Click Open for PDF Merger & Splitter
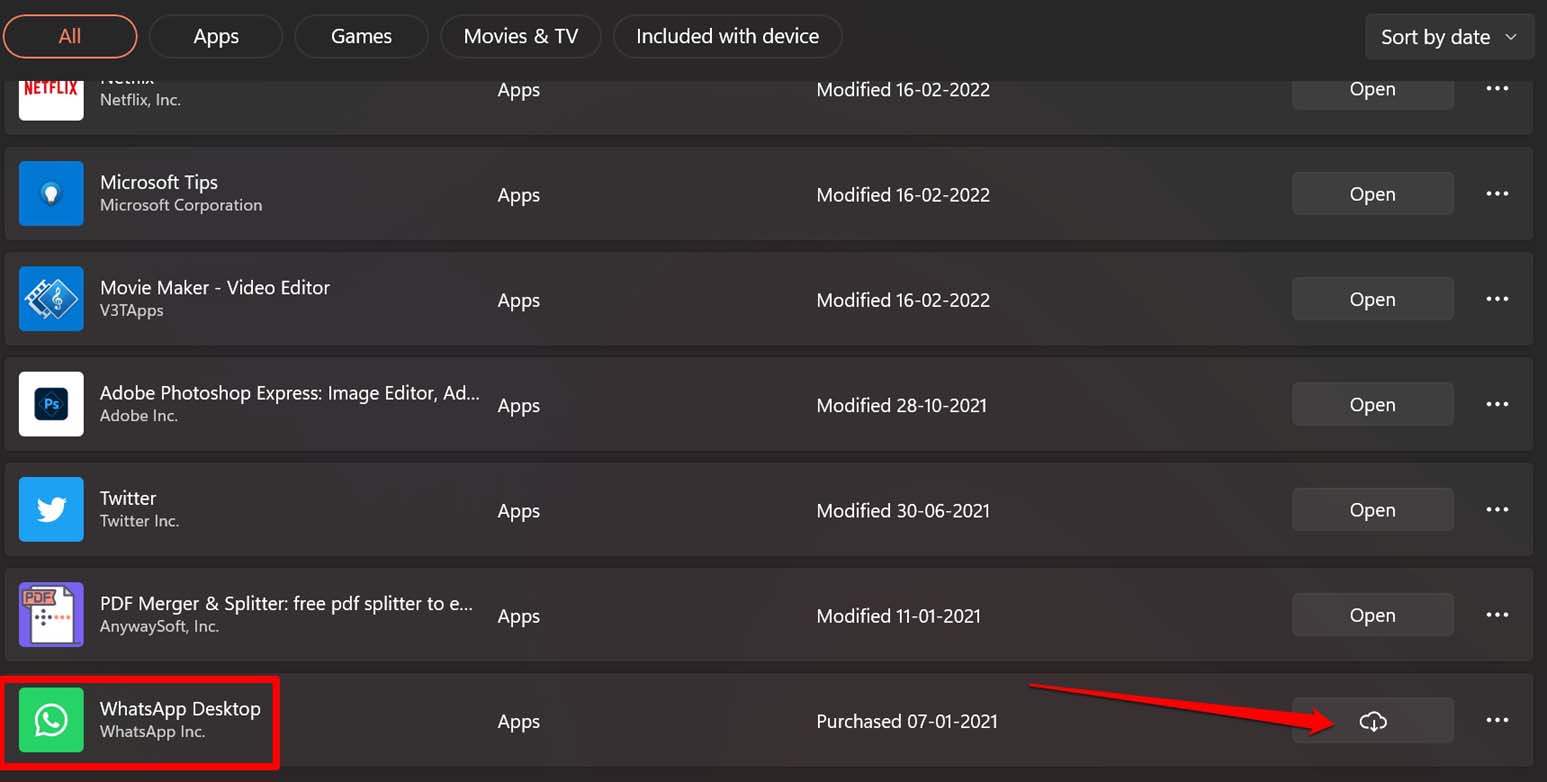Screen dimensions: 1547x782 (x=1372, y=614)
